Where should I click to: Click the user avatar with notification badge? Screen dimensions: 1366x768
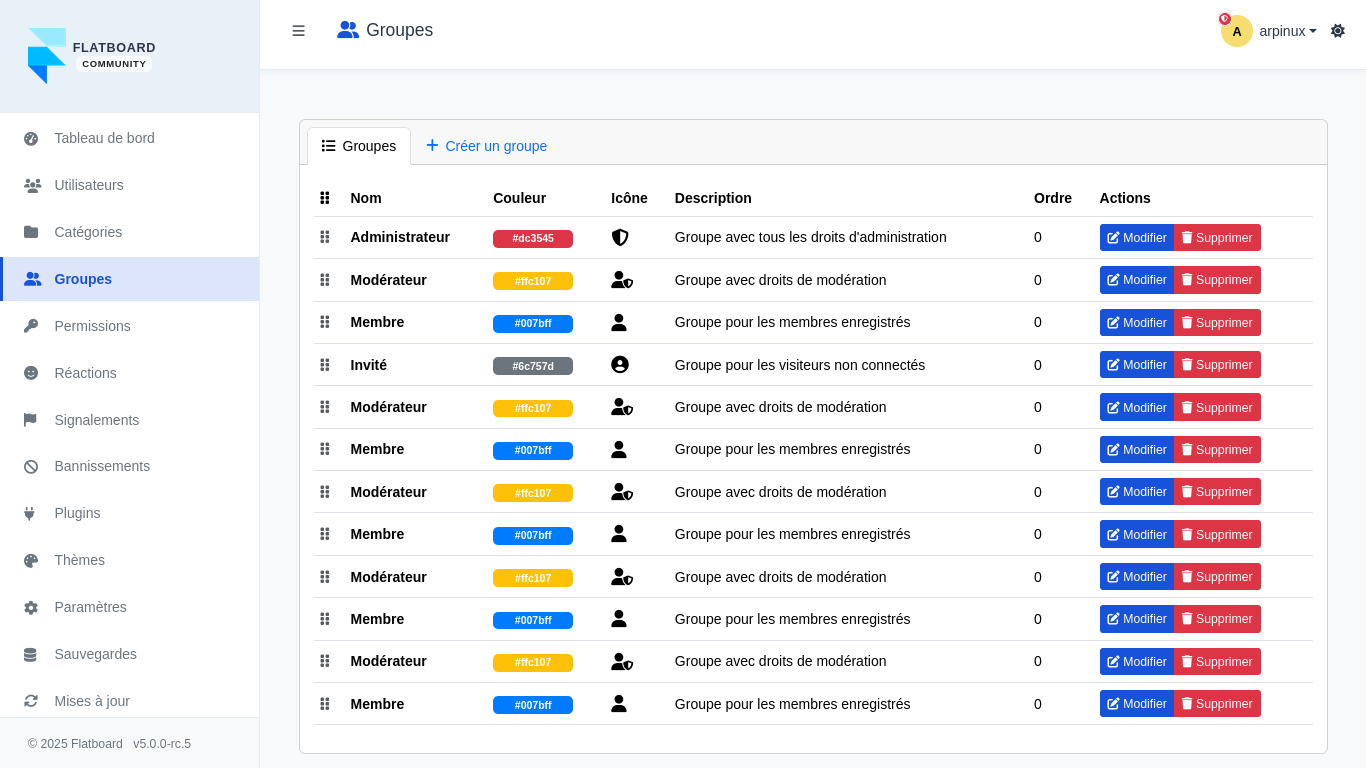click(x=1236, y=31)
